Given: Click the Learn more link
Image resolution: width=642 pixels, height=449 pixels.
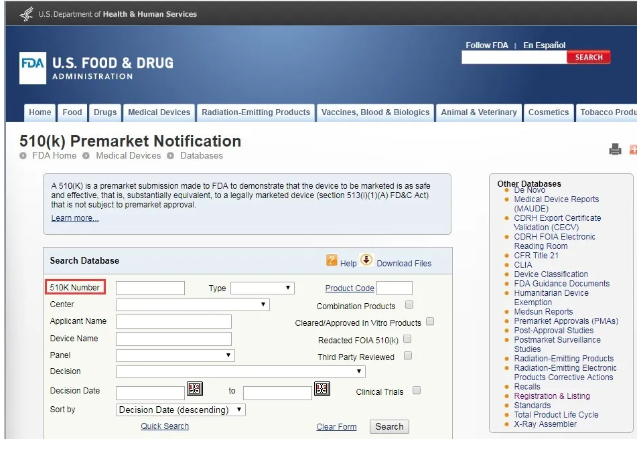Looking at the screenshot, I should (75, 218).
